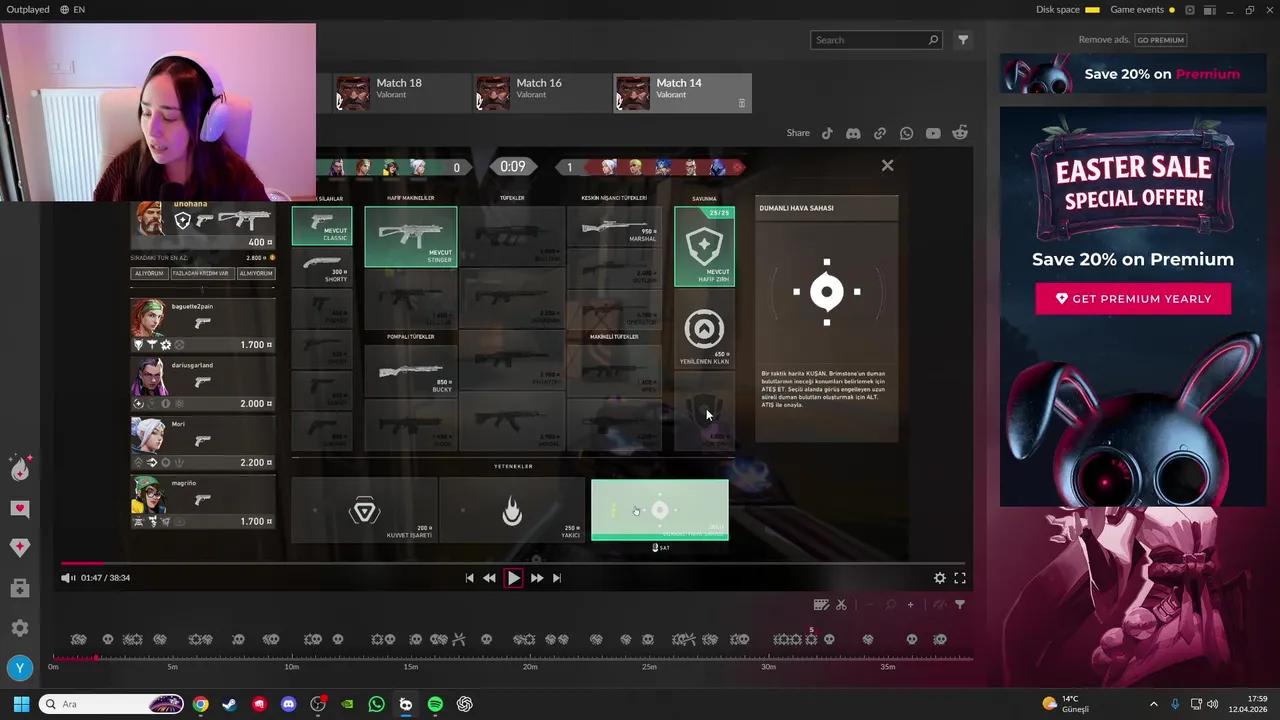Image resolution: width=1280 pixels, height=720 pixels.
Task: Rewind the video
Action: (489, 578)
